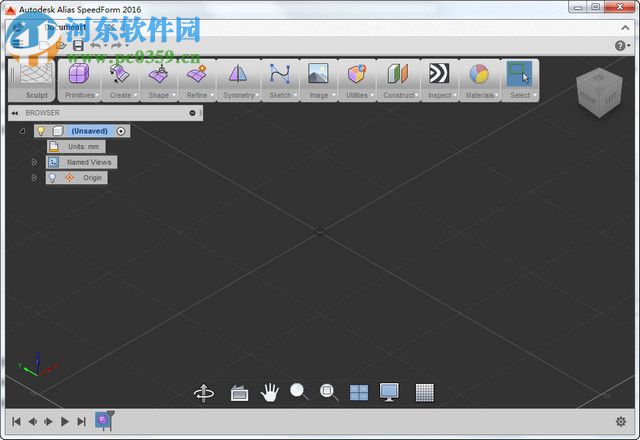Click the Symmetry tool icon
The image size is (640, 440).
pos(238,75)
